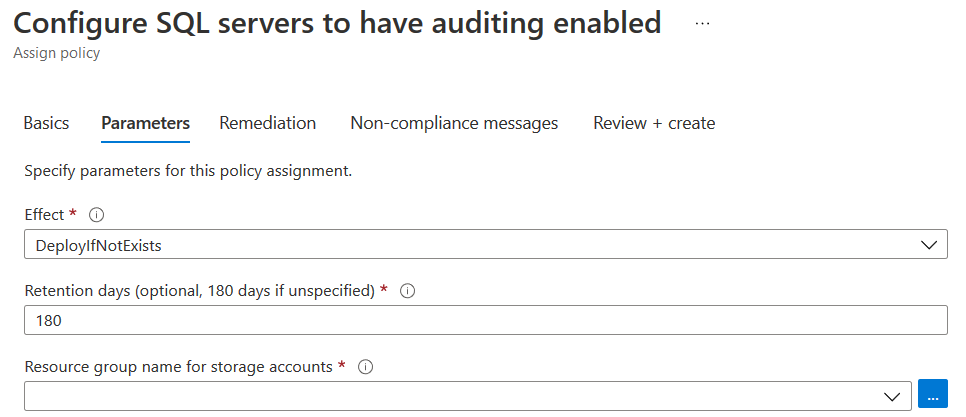Click the Assign policy subtitle text
The image size is (966, 417).
pyautogui.click(x=56, y=53)
